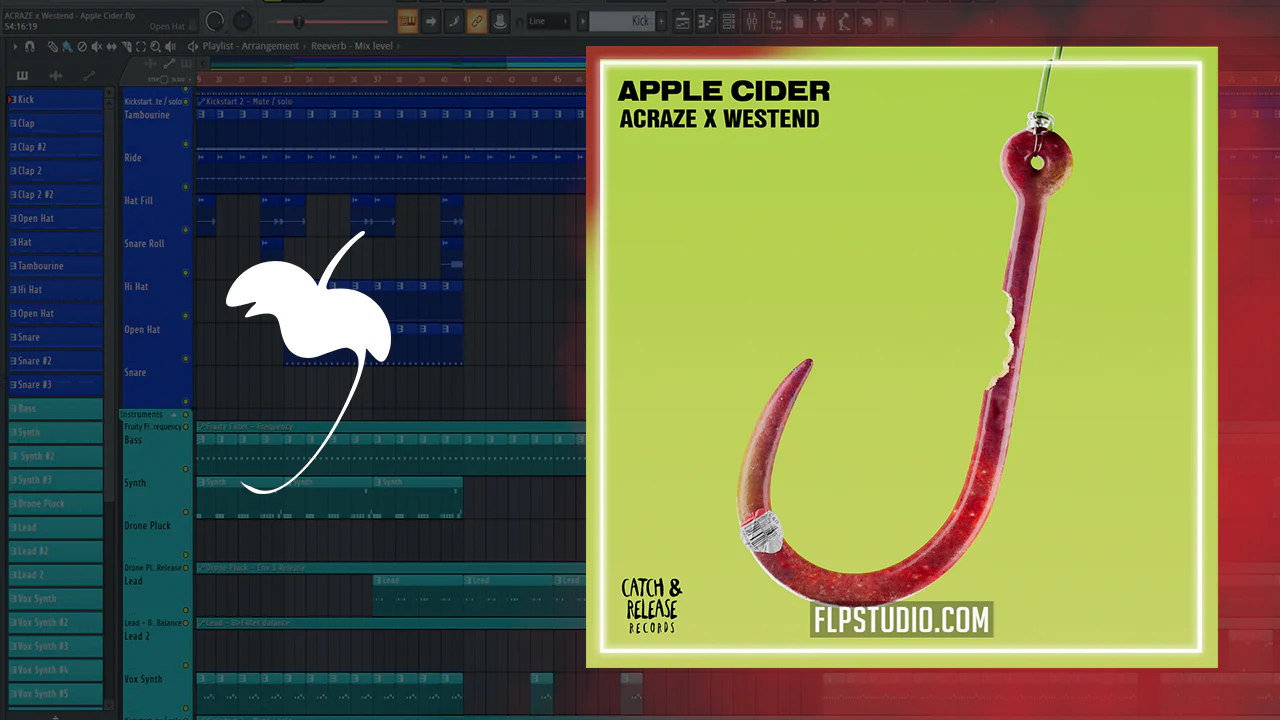Toggle mute switch on Kickstart Mute/solo track
The height and width of the screenshot is (720, 1280).
(x=185, y=101)
